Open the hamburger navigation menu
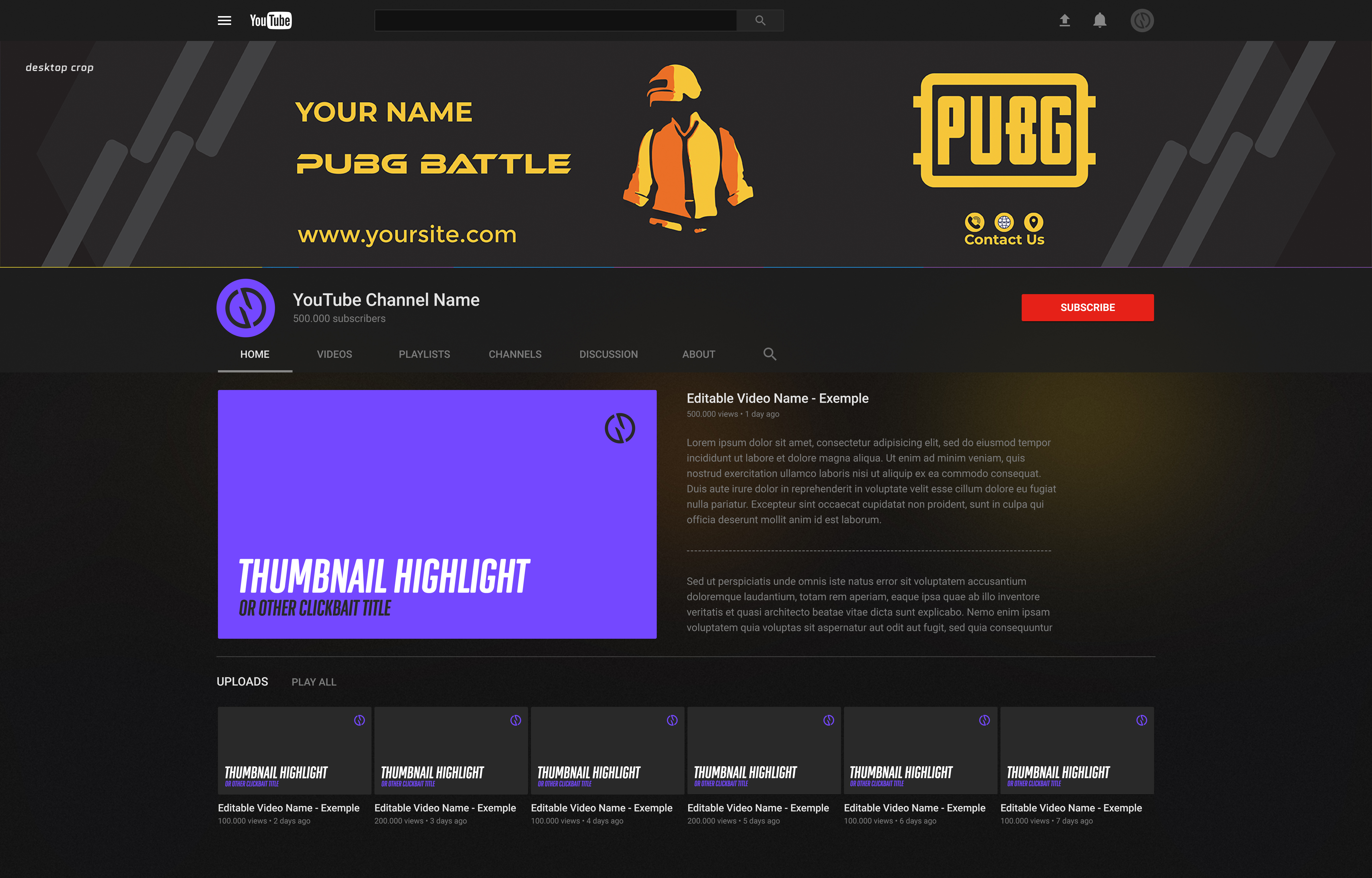1372x878 pixels. (x=224, y=20)
